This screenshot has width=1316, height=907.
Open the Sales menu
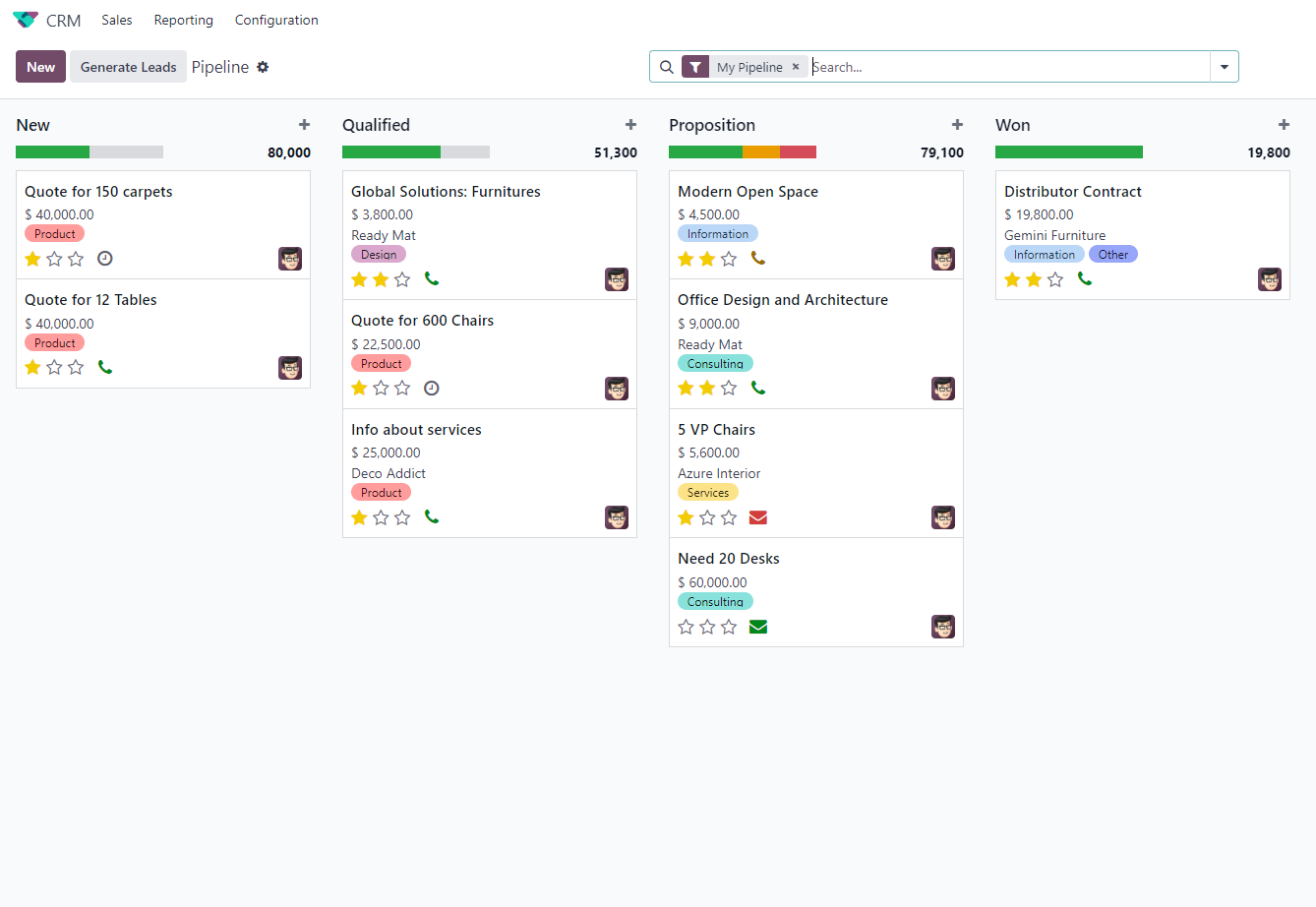click(117, 20)
